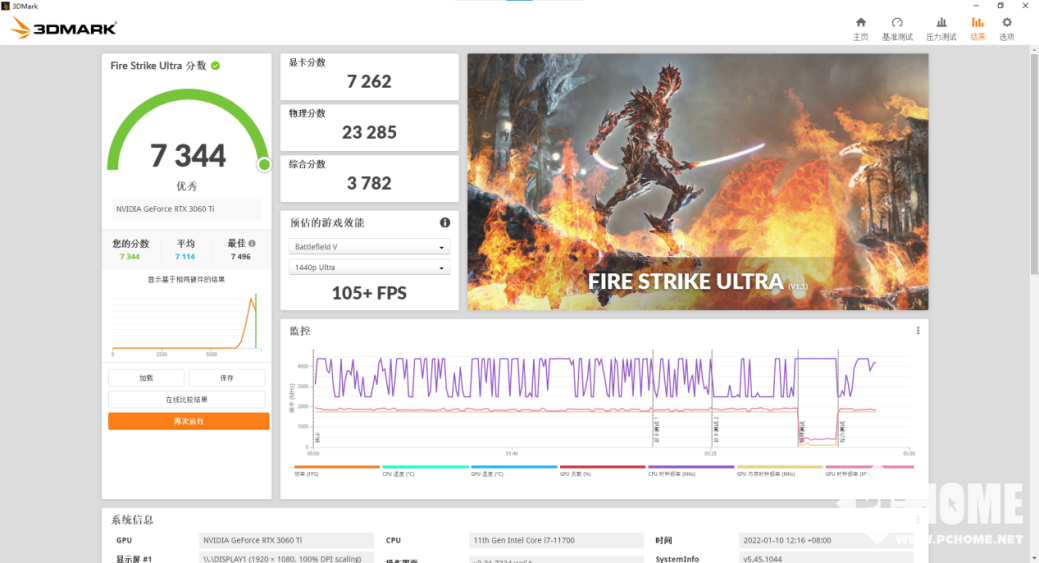Click the 最佳 7 496 value

click(x=241, y=257)
